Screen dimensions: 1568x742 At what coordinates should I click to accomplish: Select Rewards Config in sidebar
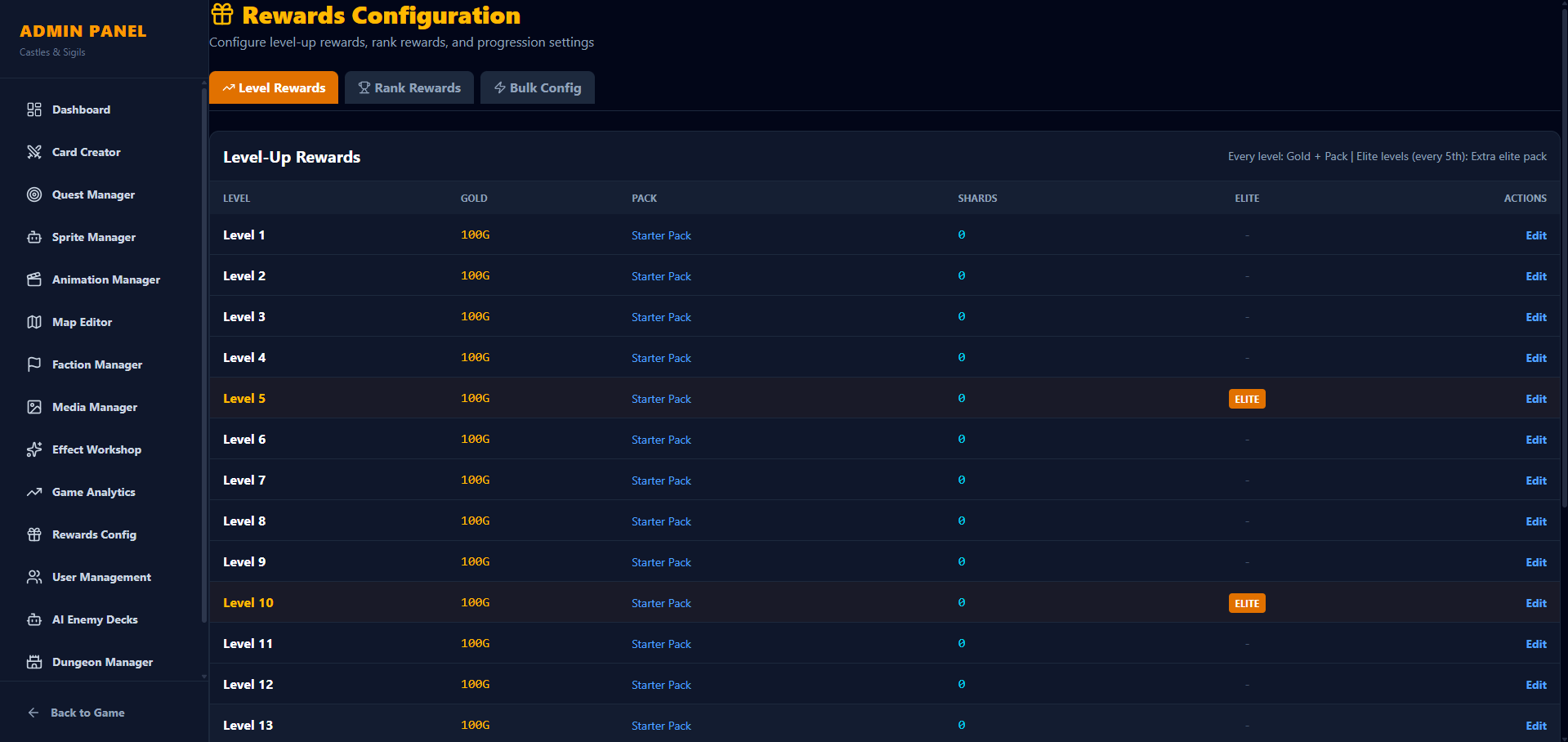[101, 534]
